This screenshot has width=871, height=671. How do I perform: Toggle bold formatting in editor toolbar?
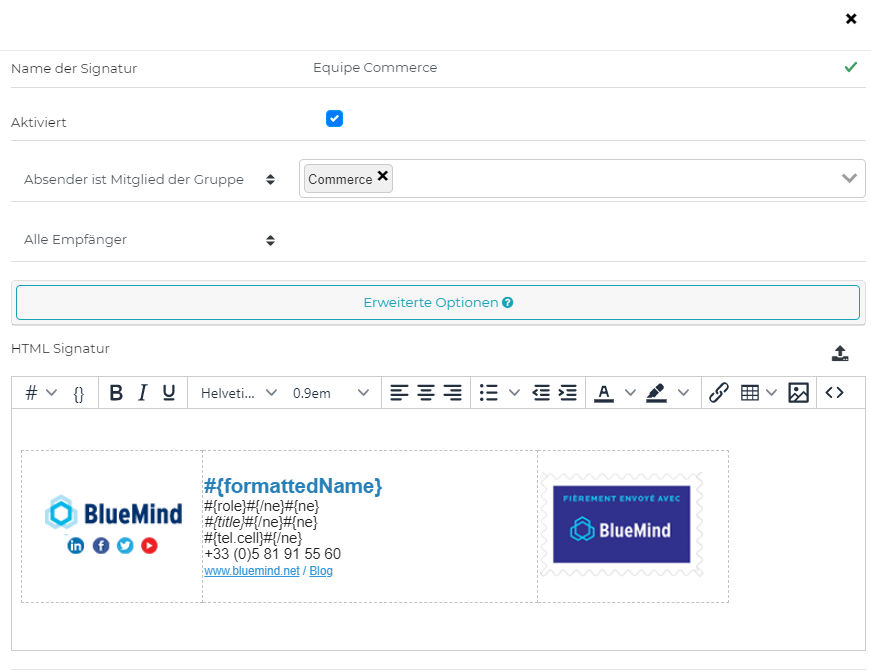[x=116, y=393]
